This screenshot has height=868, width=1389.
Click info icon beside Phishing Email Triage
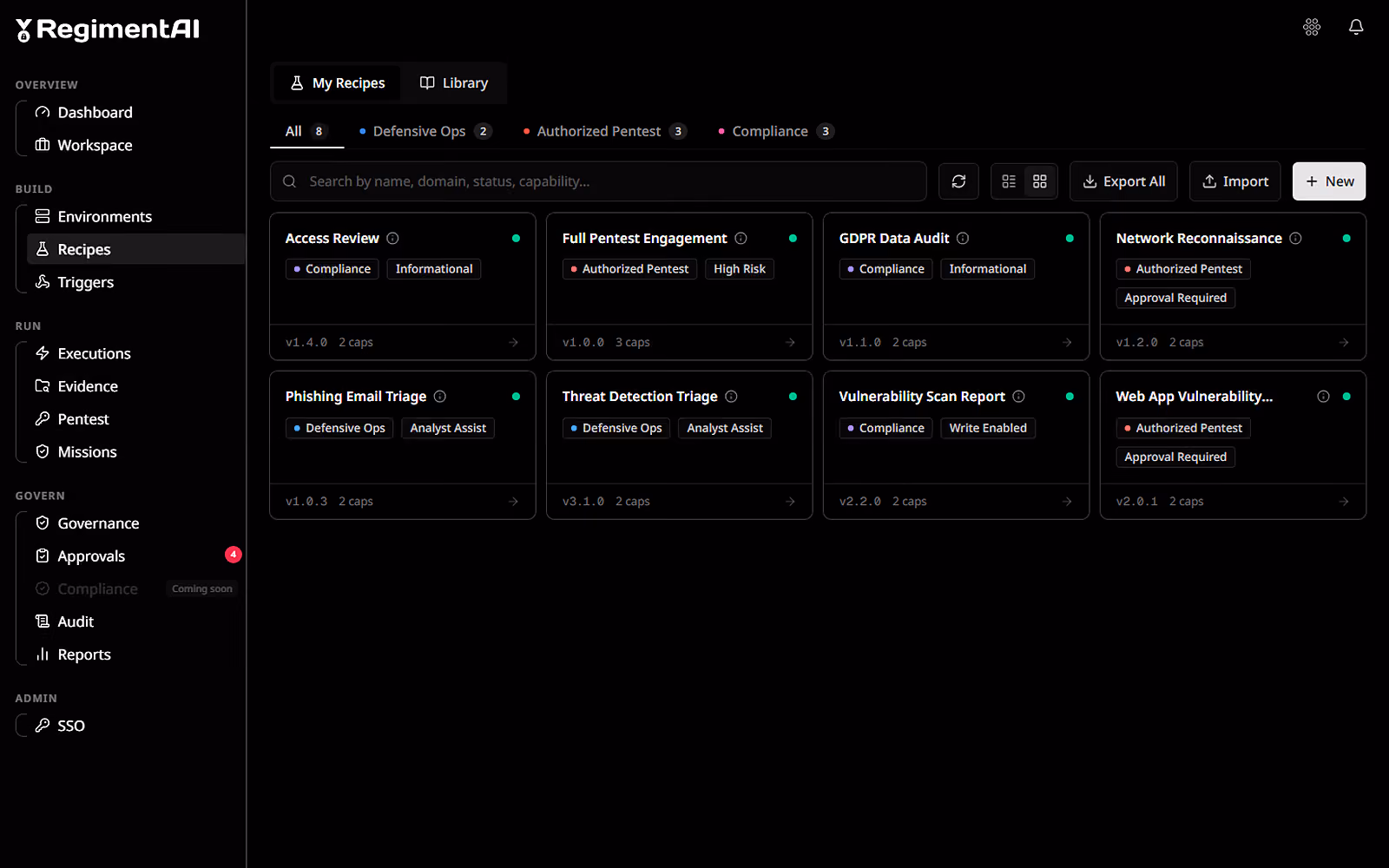[x=440, y=396]
